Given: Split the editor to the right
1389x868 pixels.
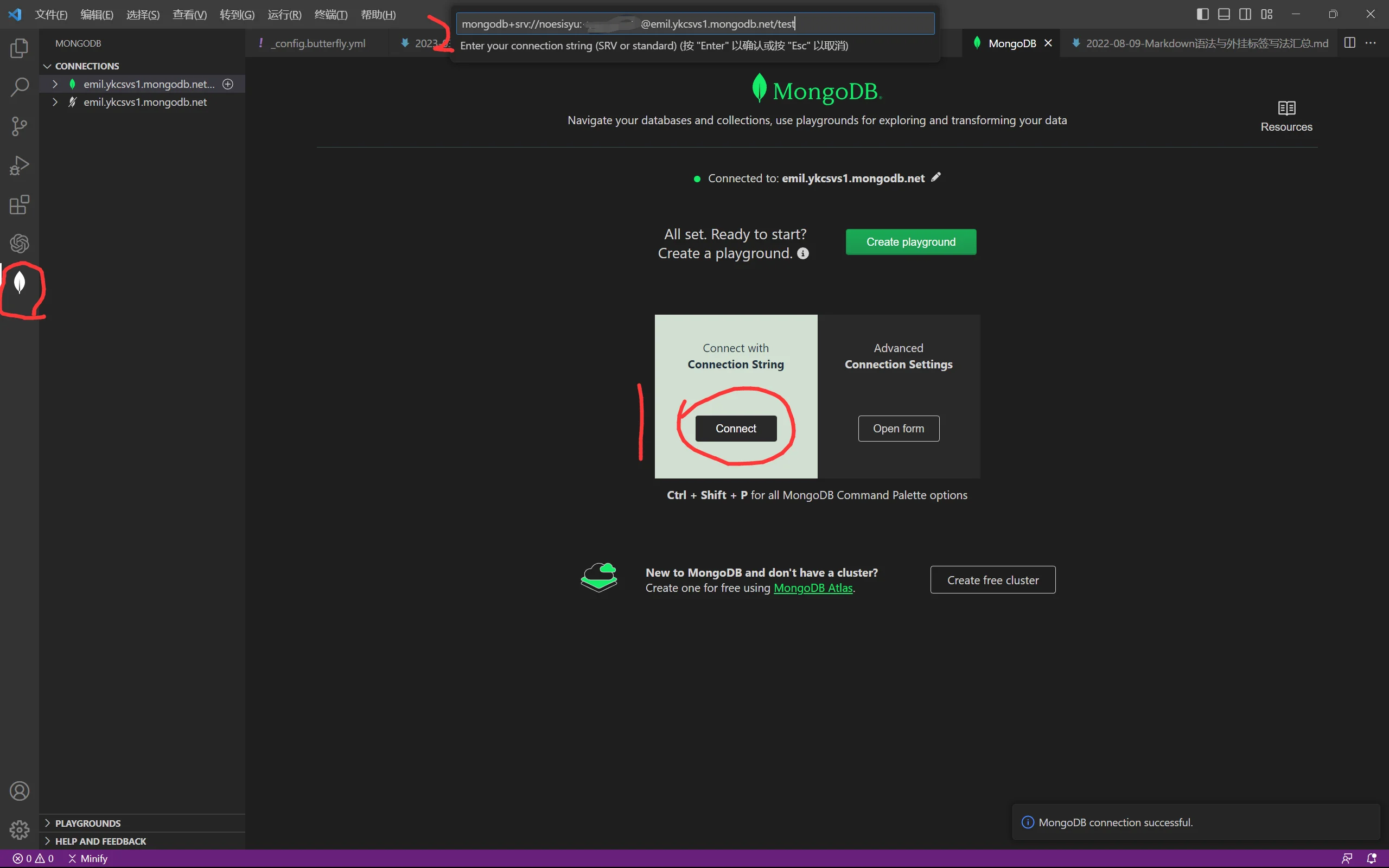Looking at the screenshot, I should 1350,43.
